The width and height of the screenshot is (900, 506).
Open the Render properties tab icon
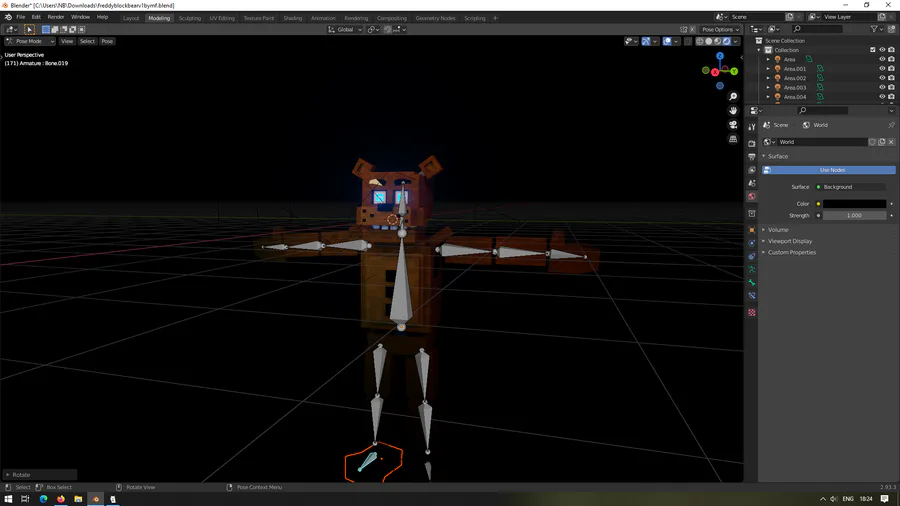[x=752, y=143]
